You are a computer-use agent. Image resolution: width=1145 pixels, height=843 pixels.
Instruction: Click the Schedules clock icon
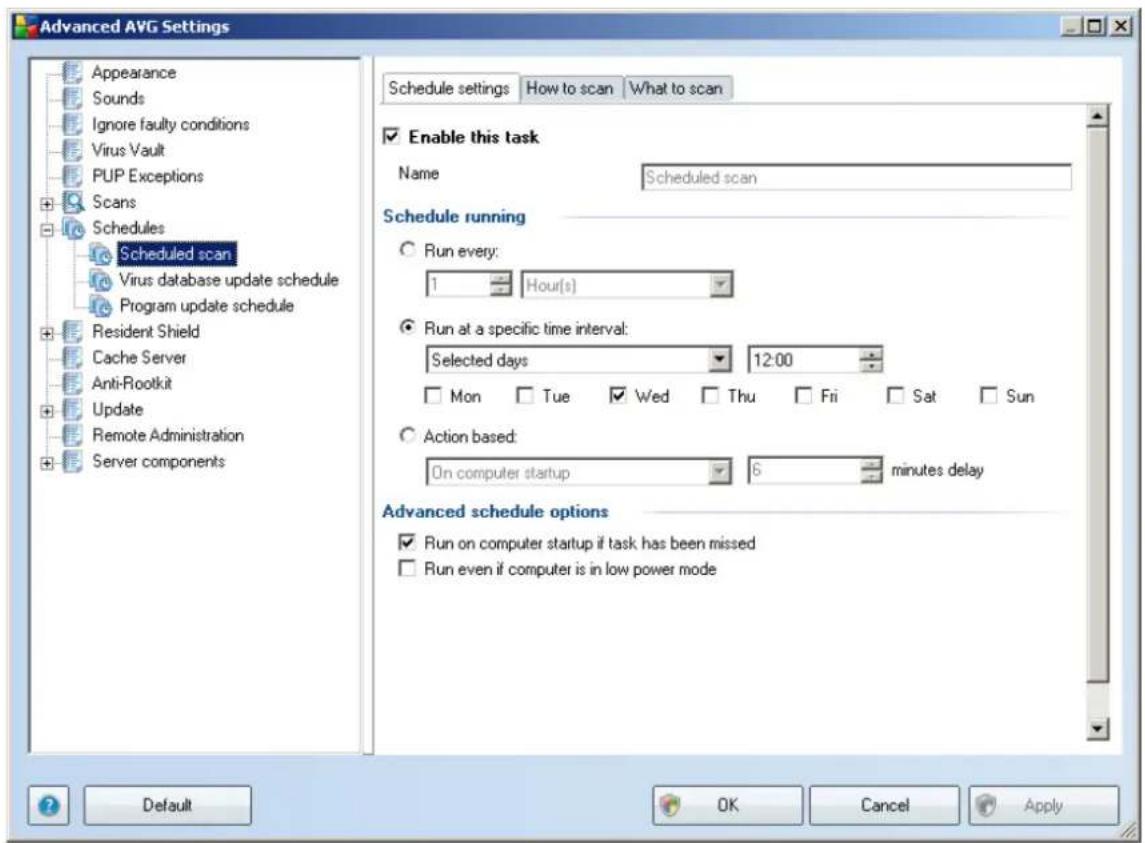tap(73, 229)
